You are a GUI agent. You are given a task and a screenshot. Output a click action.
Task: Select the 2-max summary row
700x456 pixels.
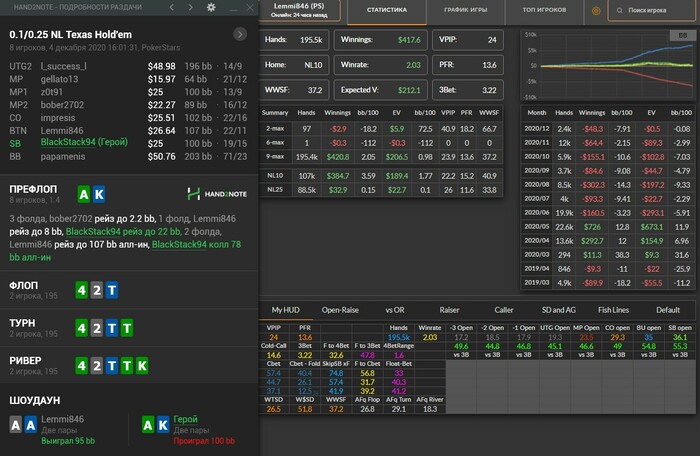point(381,129)
